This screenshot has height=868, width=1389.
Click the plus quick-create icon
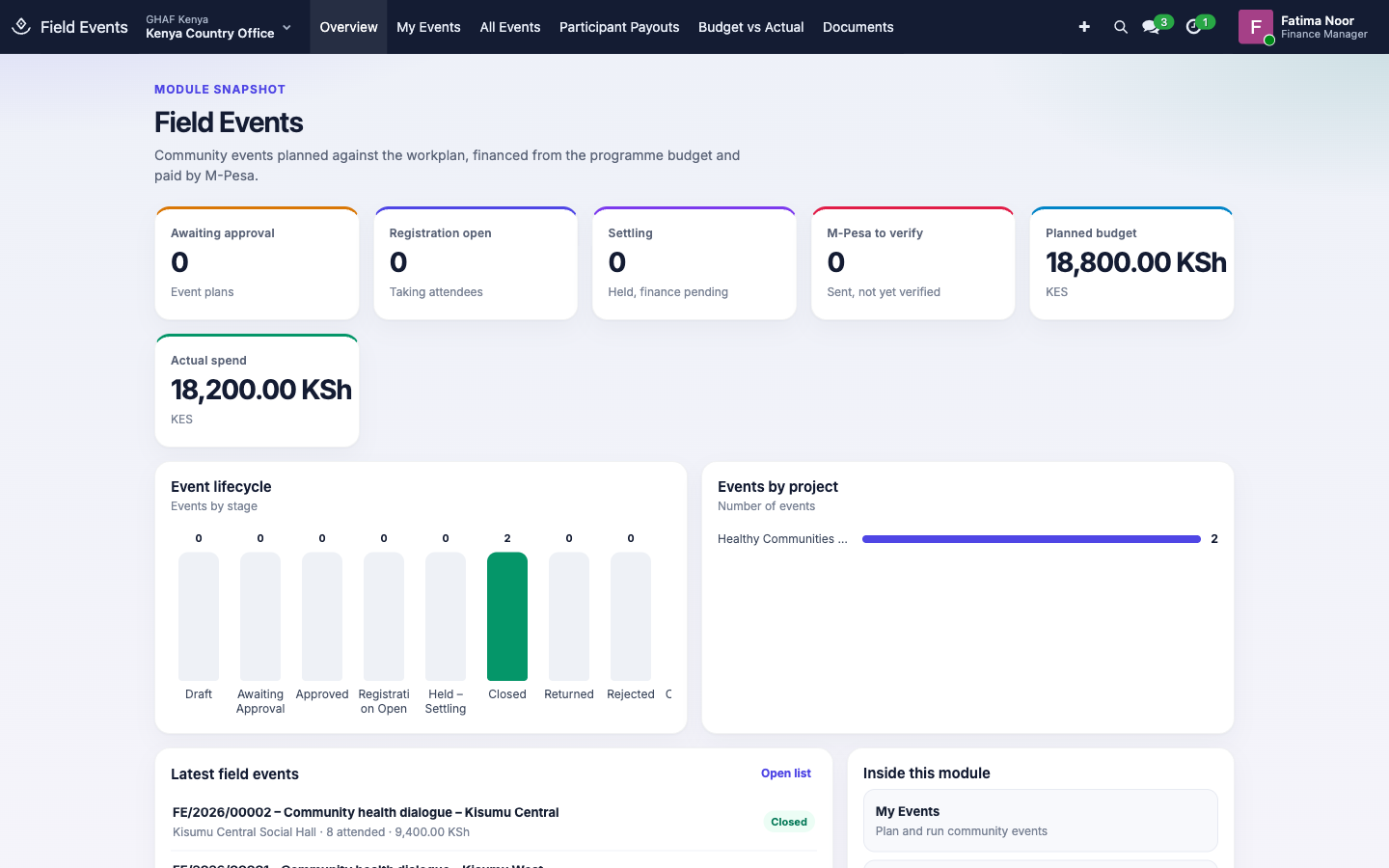[x=1084, y=27]
